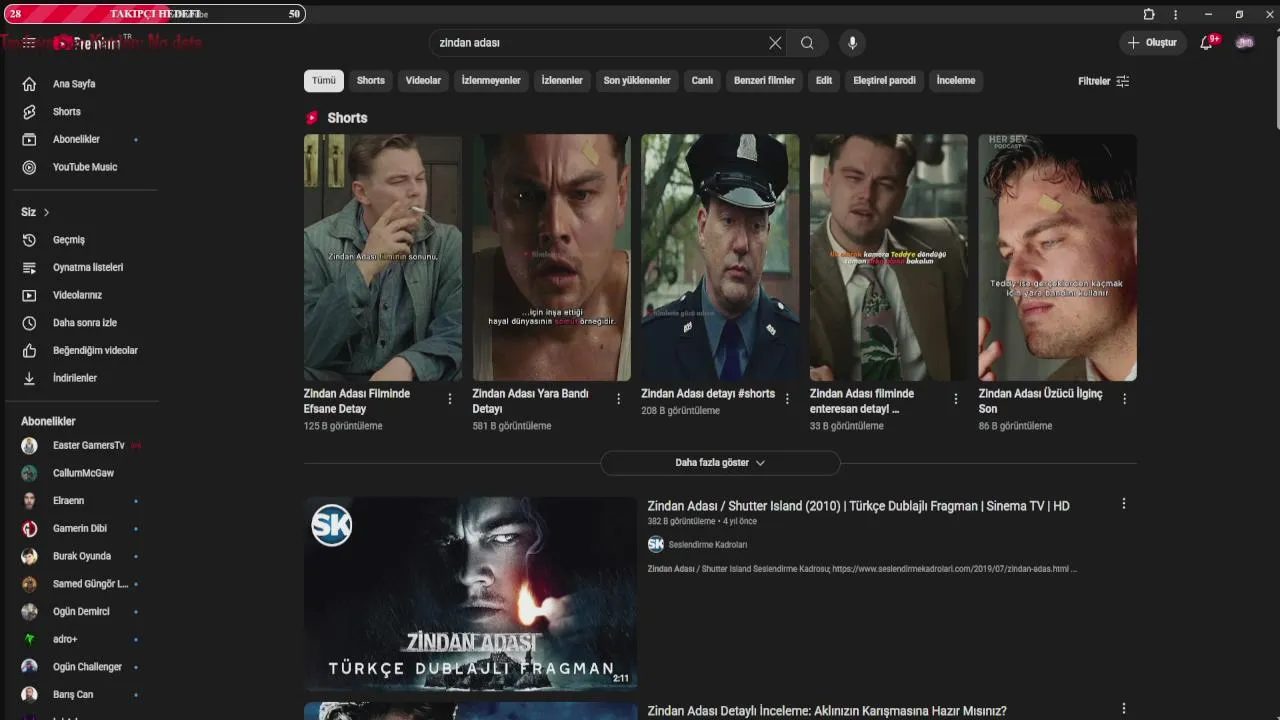
Task: Open Türkçe Dublajlı Fragman video title
Action: coord(858,506)
